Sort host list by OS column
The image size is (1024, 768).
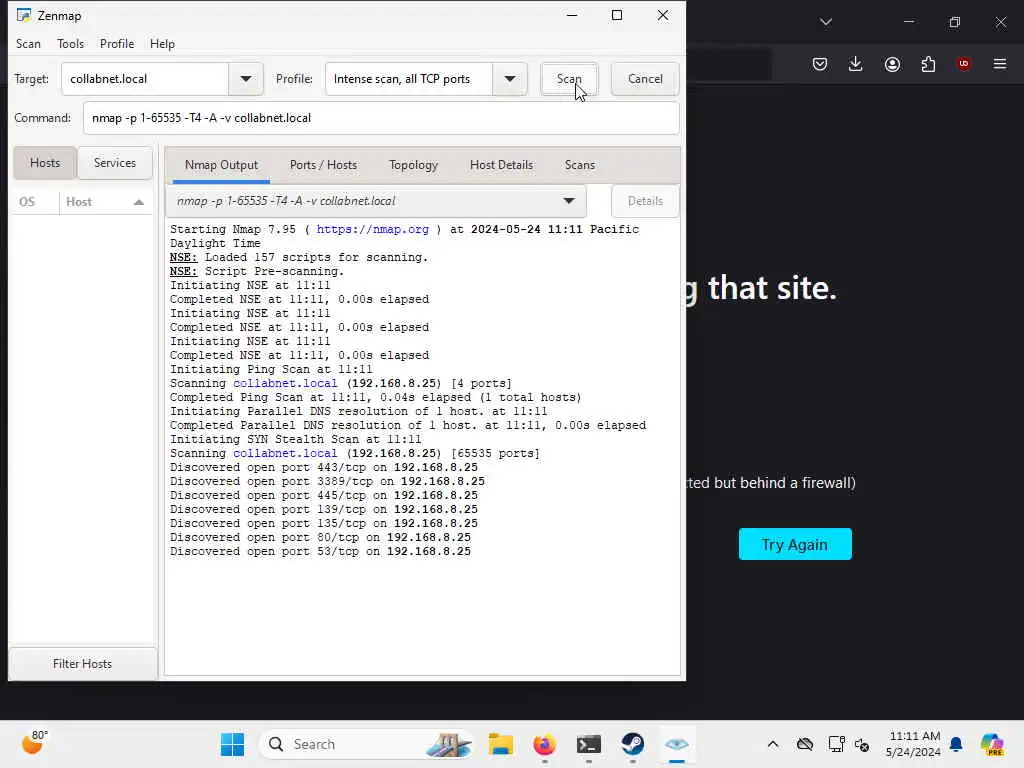tap(27, 202)
